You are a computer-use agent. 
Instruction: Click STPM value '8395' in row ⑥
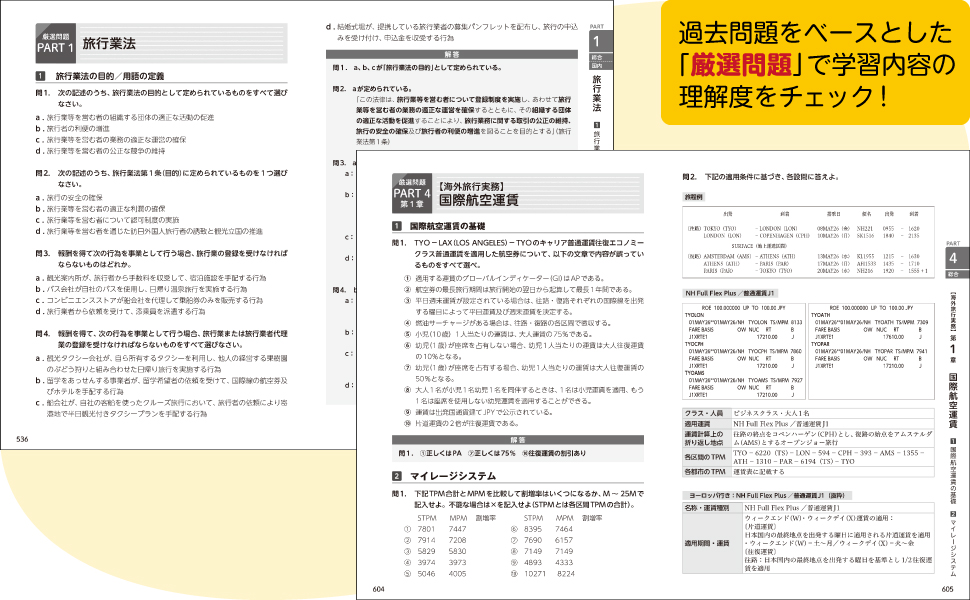click(533, 529)
